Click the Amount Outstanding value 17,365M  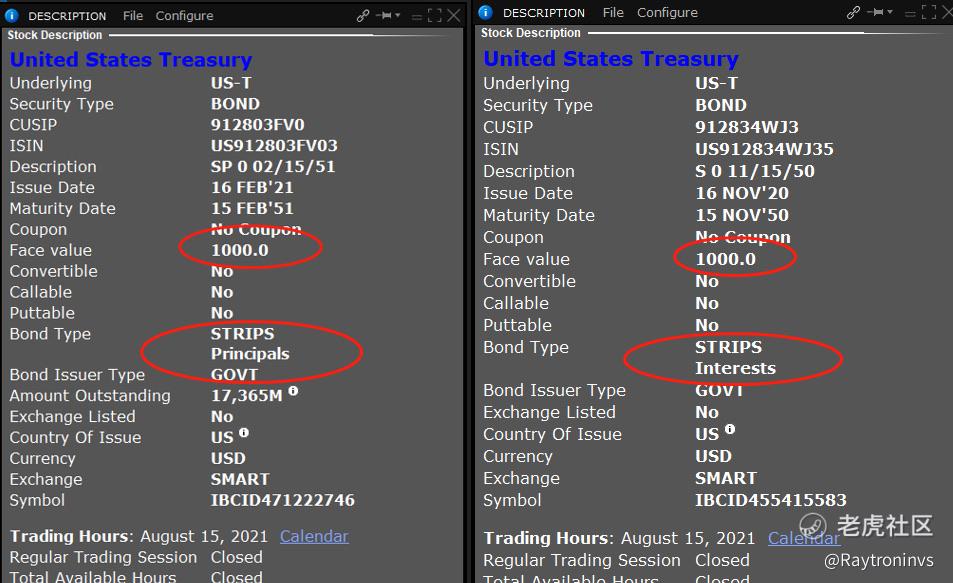[x=247, y=396]
